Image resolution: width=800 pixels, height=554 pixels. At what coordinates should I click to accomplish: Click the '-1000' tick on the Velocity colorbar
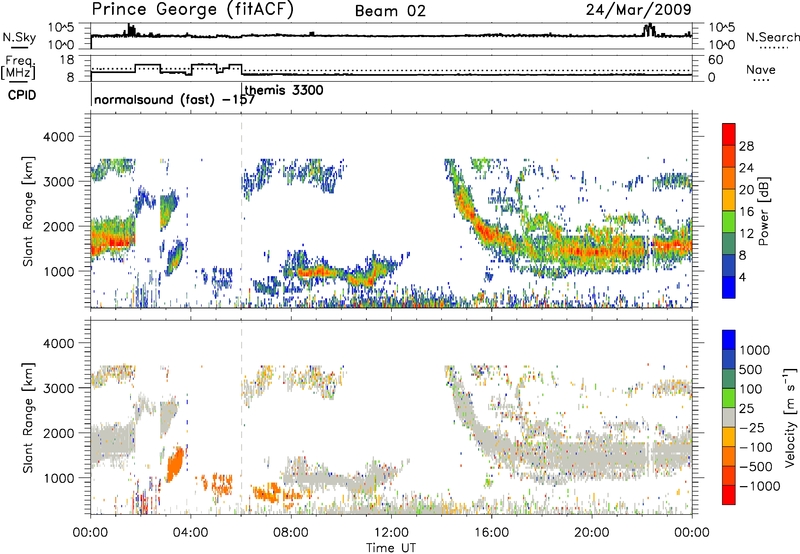759,486
